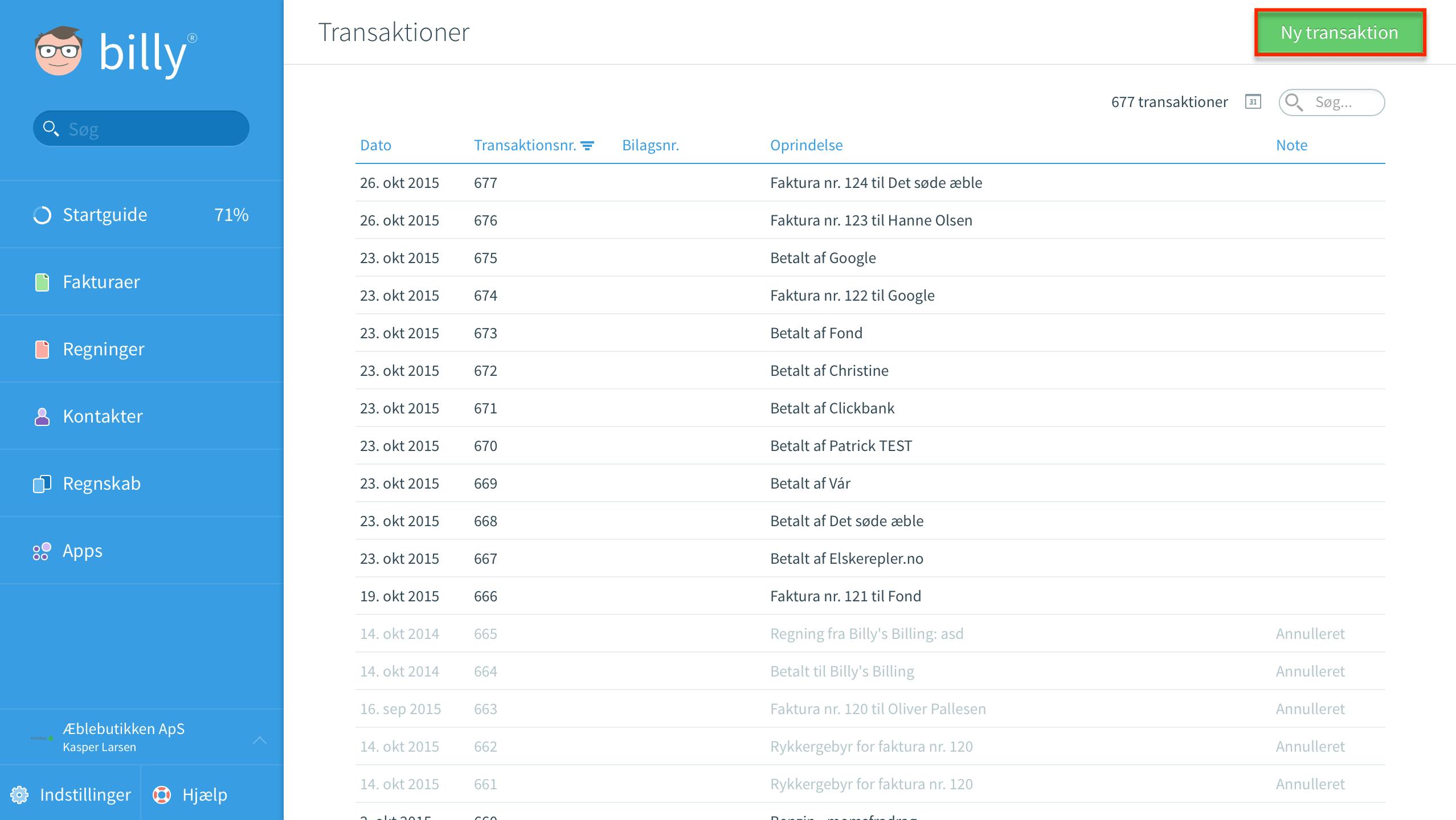Click the 677 transaktioner count label
Image resolution: width=1456 pixels, height=820 pixels.
(x=1169, y=102)
